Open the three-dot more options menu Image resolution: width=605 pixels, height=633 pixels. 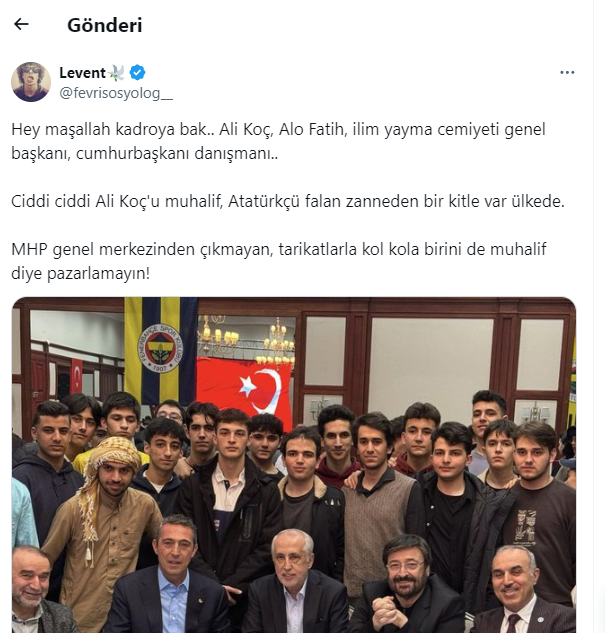567,73
